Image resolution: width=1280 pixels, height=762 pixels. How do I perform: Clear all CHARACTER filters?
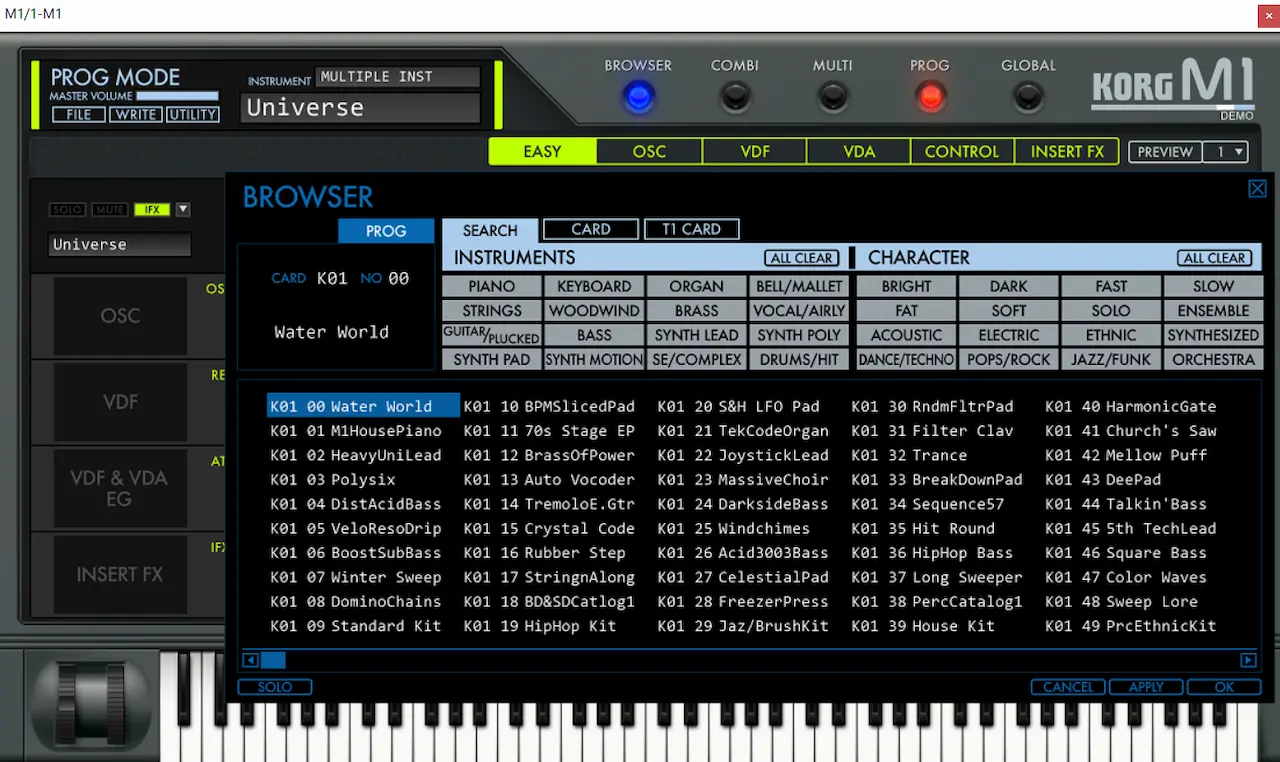pyautogui.click(x=1214, y=258)
